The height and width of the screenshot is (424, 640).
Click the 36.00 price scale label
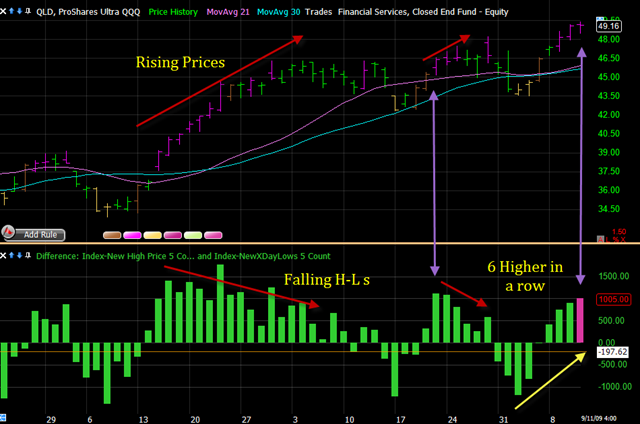coord(609,190)
